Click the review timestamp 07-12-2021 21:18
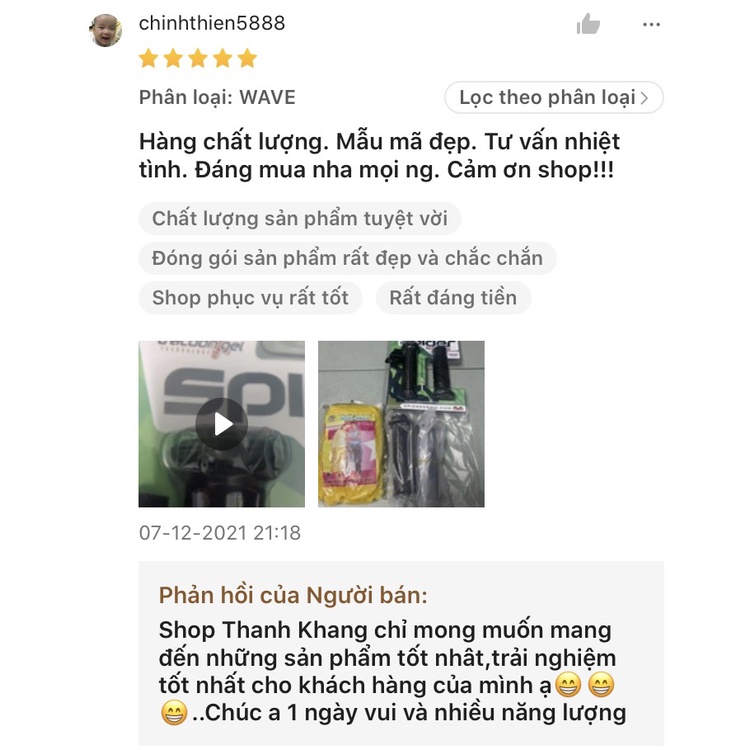 220,533
